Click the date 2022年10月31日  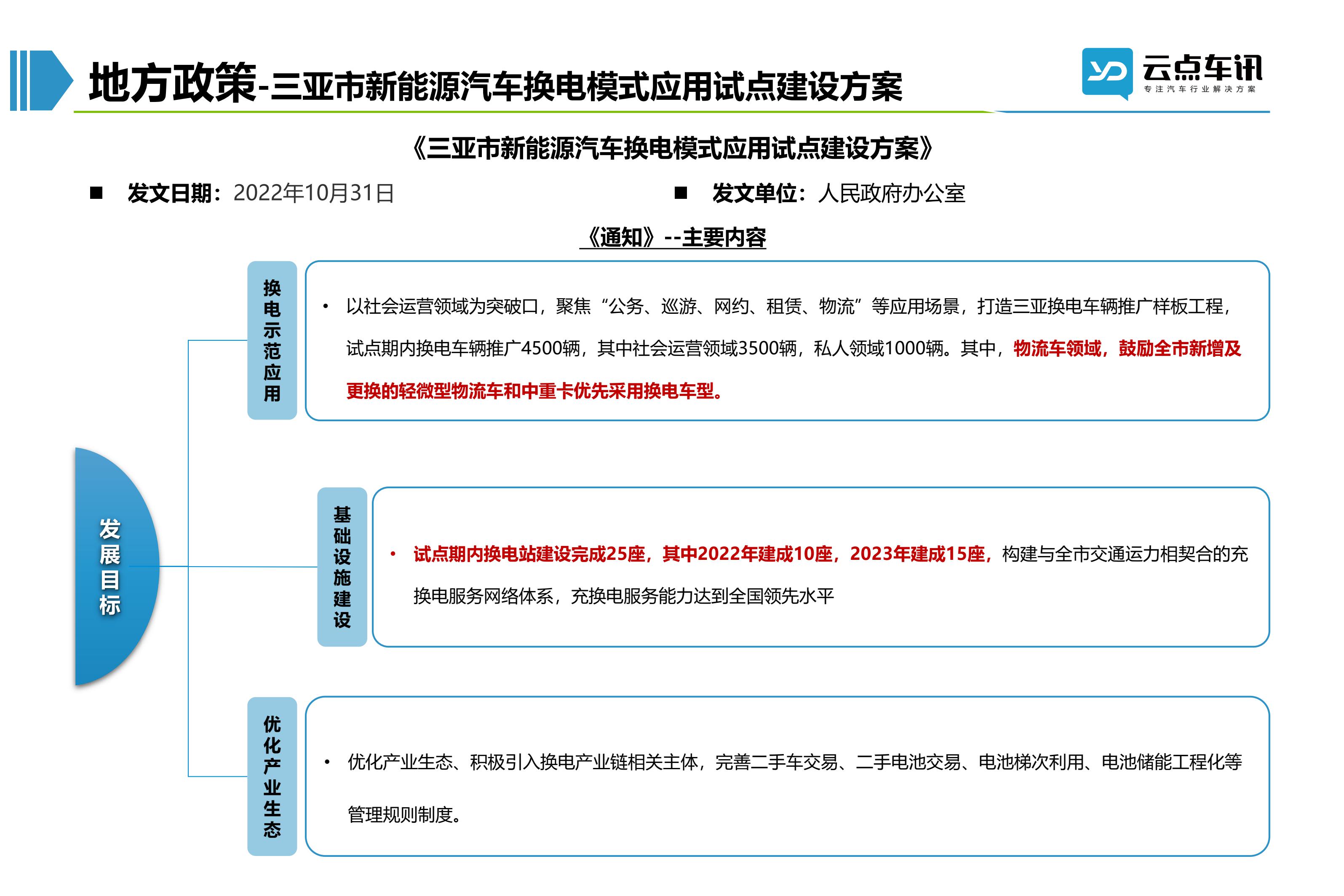tap(314, 193)
